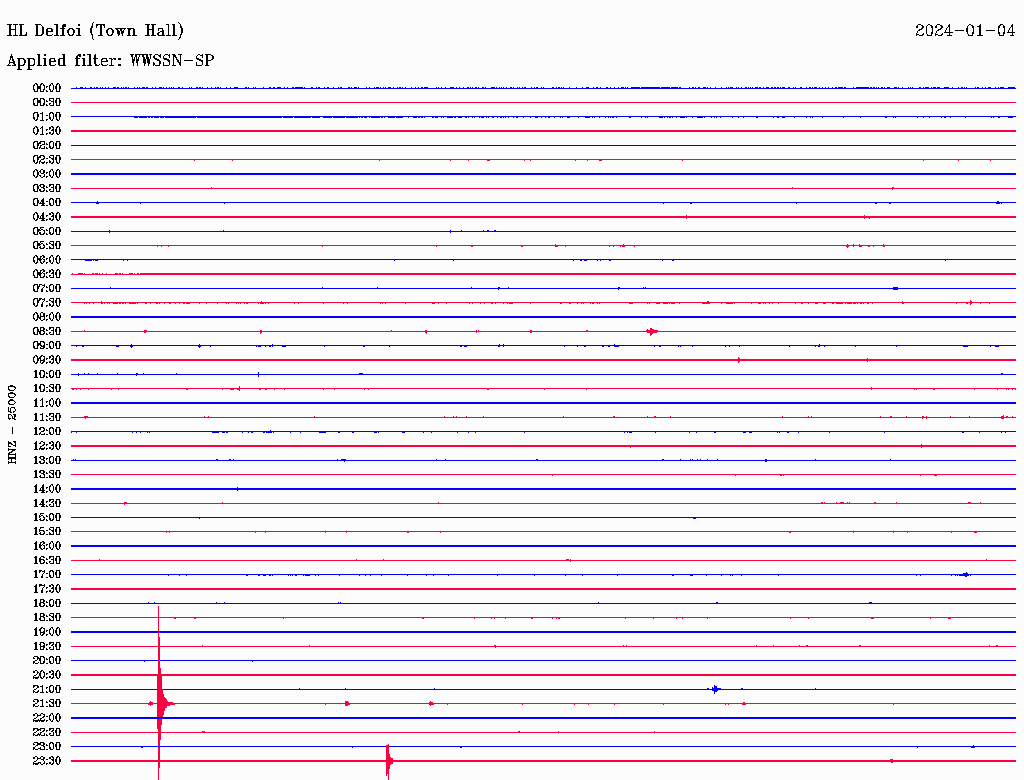Select the 18:00 time label
Viewport: 1024px width, 780px height.
tap(47, 603)
